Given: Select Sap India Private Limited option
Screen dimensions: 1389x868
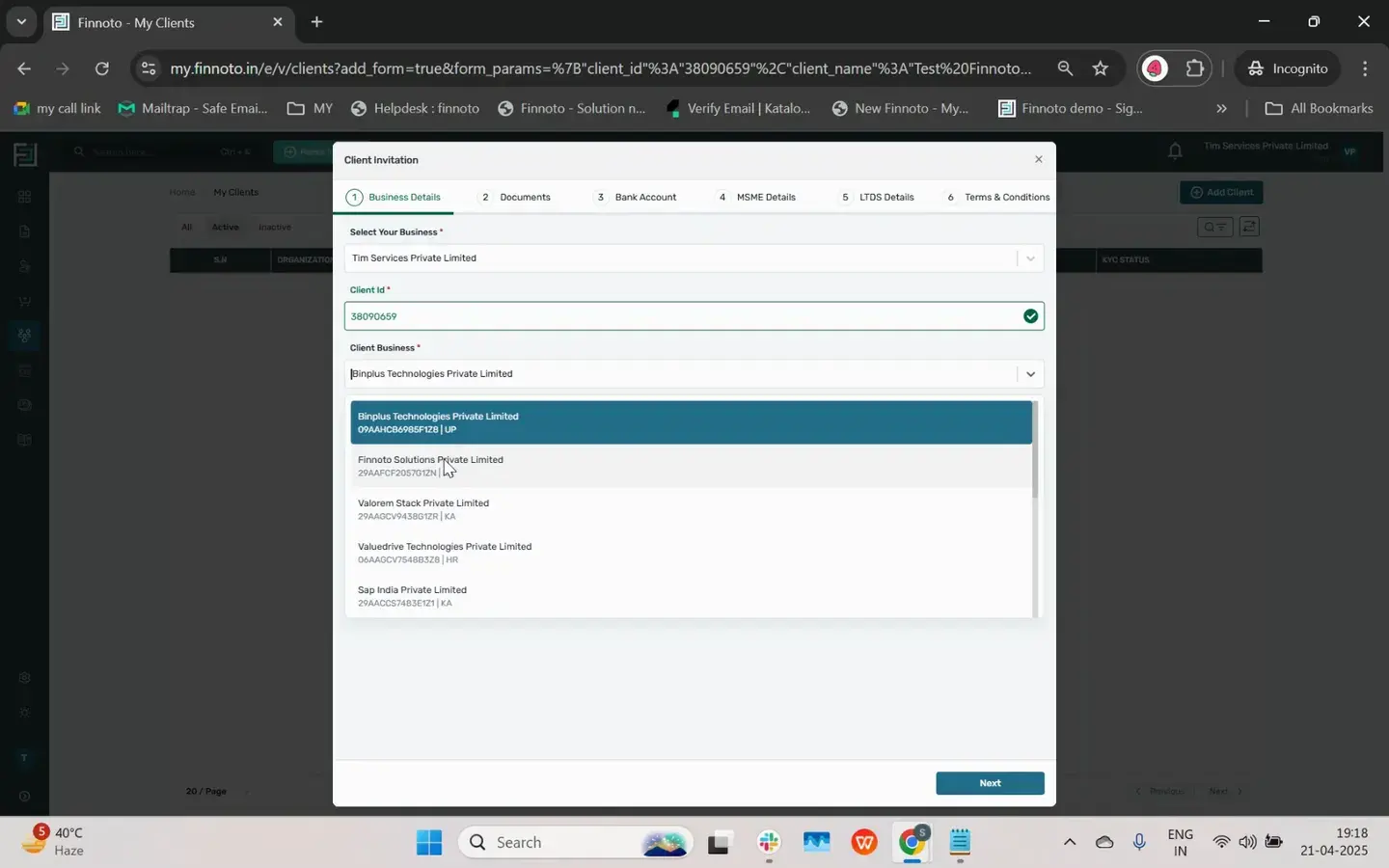Looking at the screenshot, I should click(691, 596).
